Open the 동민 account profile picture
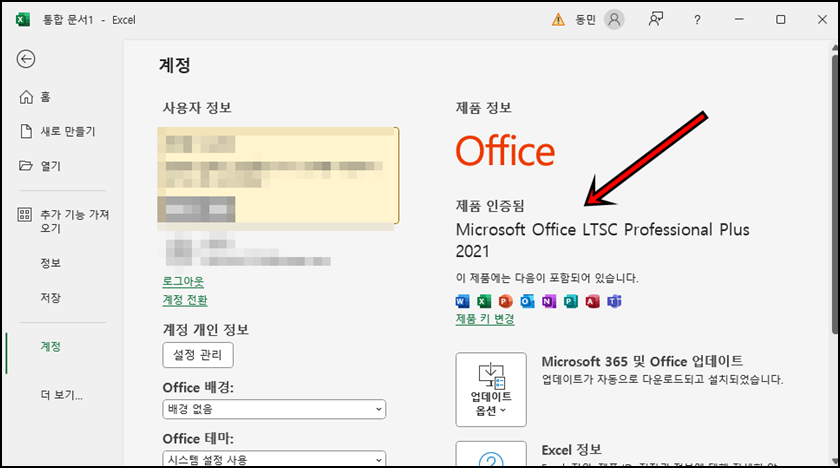Screen dimensions: 840x468 tap(614, 20)
